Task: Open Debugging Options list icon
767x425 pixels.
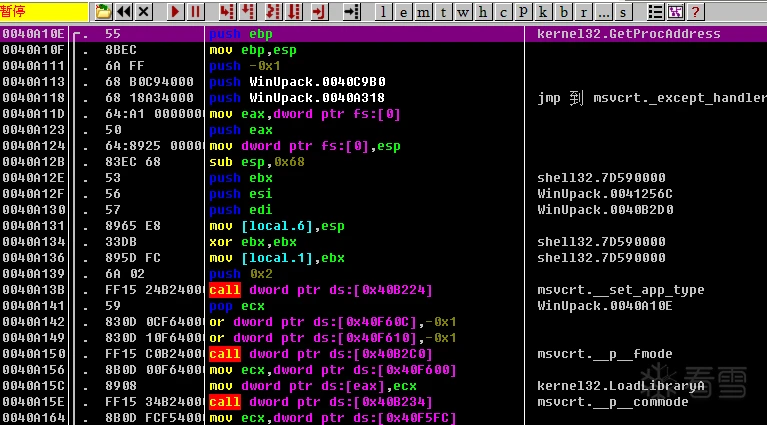Action: point(655,12)
